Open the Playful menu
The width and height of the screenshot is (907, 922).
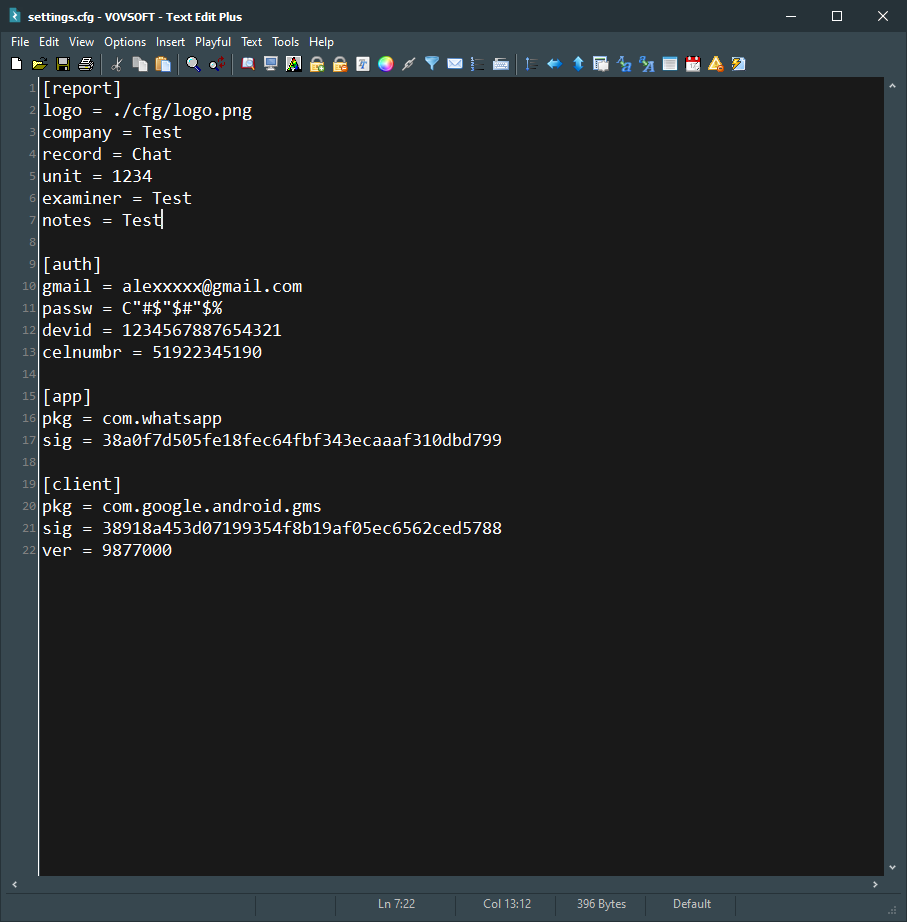(x=213, y=42)
